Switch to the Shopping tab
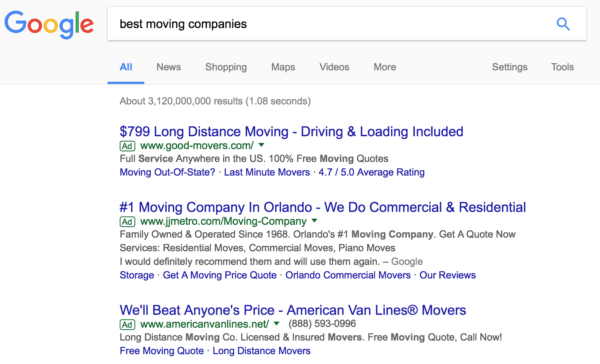 226,67
